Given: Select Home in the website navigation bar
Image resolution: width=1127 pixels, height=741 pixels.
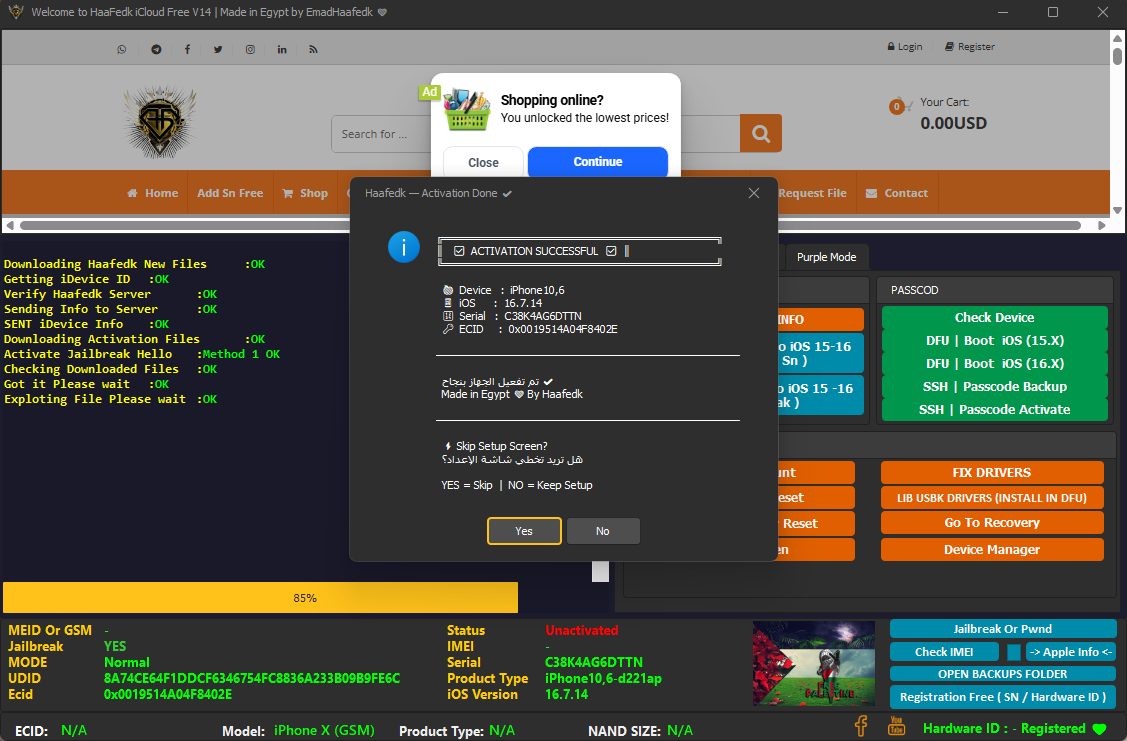Looking at the screenshot, I should coord(152,193).
